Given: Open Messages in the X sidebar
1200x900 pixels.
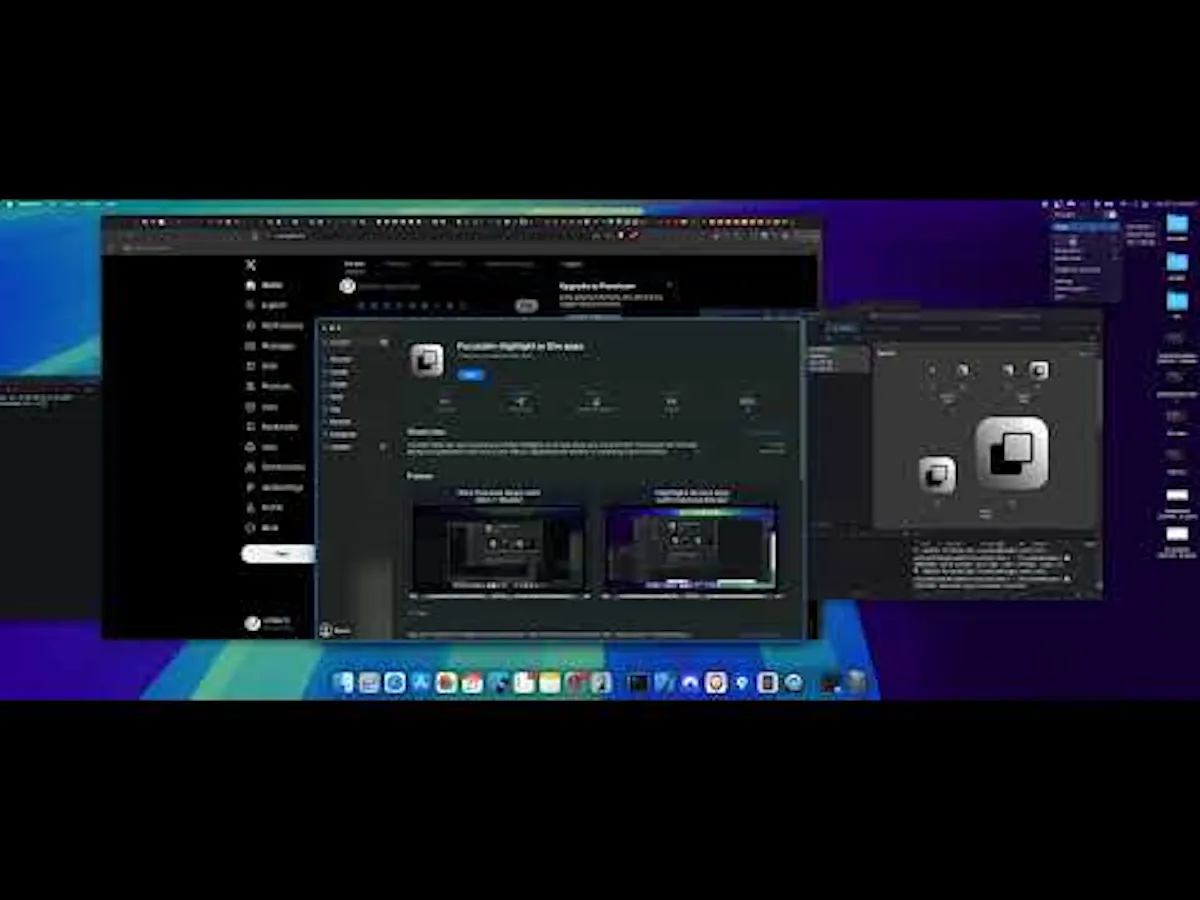Looking at the screenshot, I should coord(272,346).
